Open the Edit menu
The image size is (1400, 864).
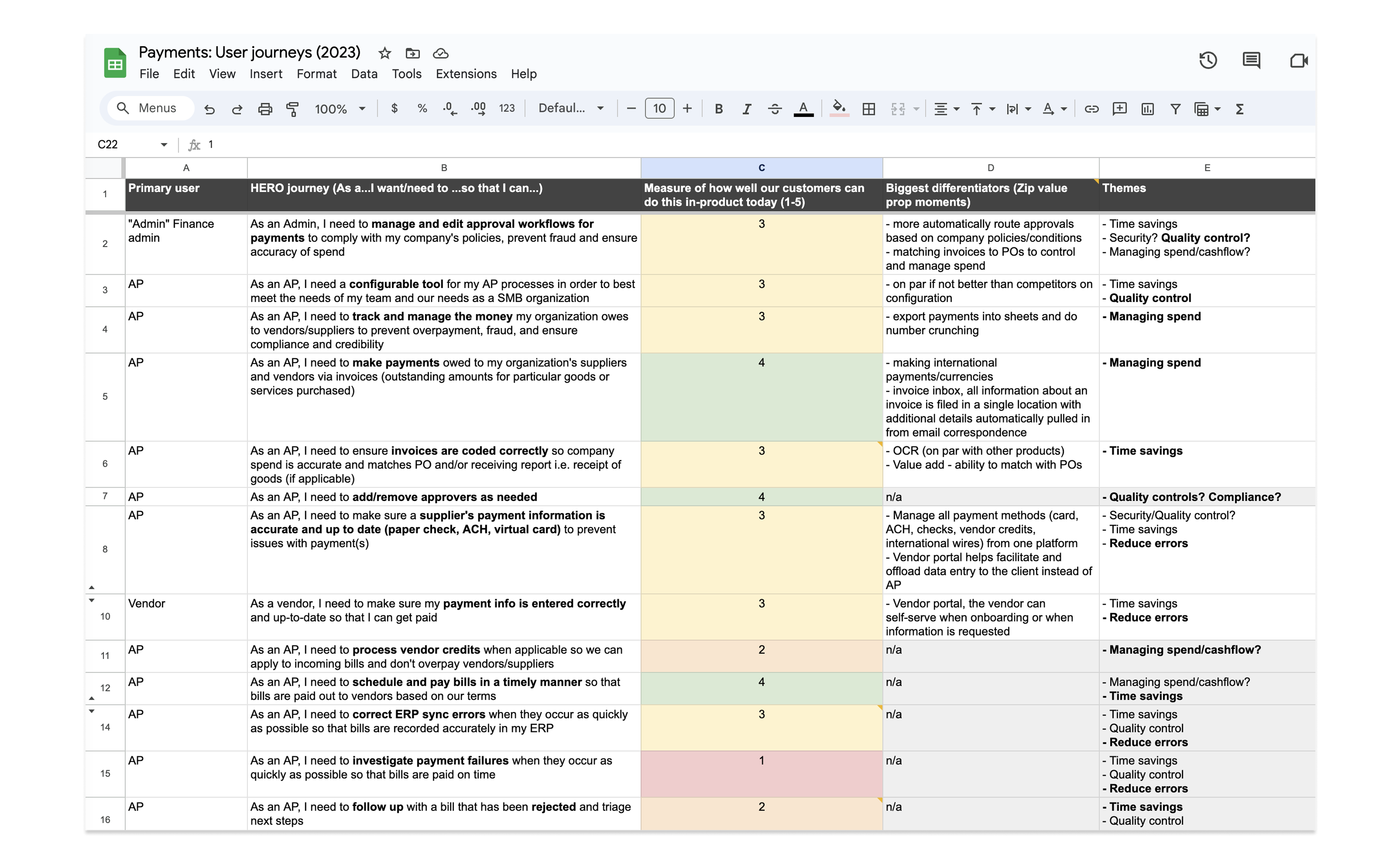pos(184,74)
